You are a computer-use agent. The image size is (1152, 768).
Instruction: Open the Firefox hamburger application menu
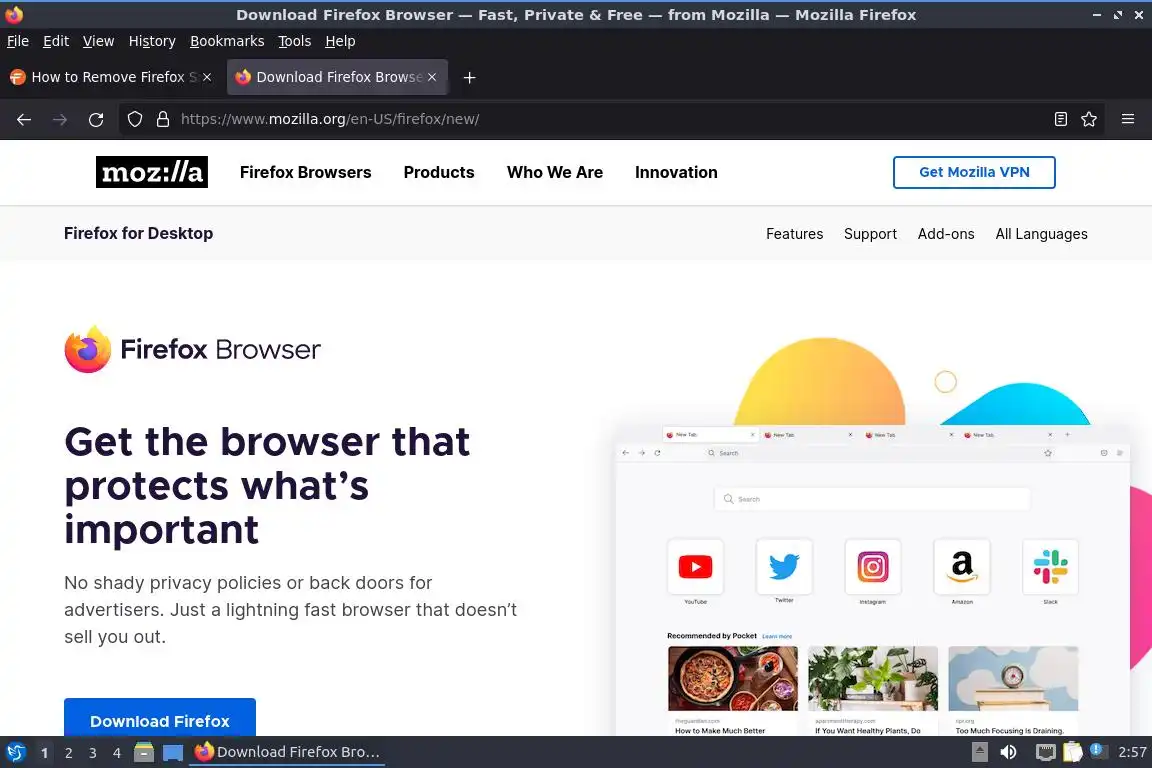pos(1128,119)
